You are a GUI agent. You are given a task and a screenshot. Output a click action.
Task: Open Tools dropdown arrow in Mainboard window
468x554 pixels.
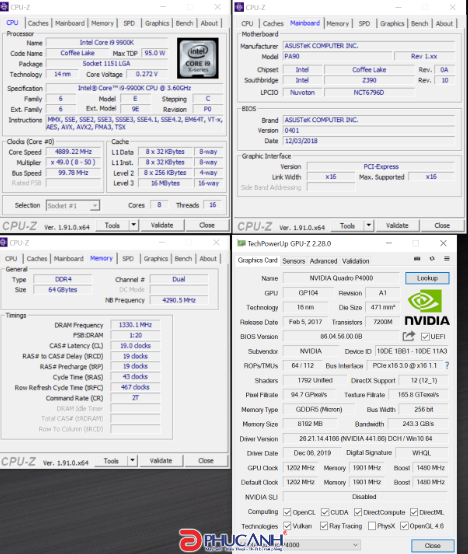coord(368,225)
